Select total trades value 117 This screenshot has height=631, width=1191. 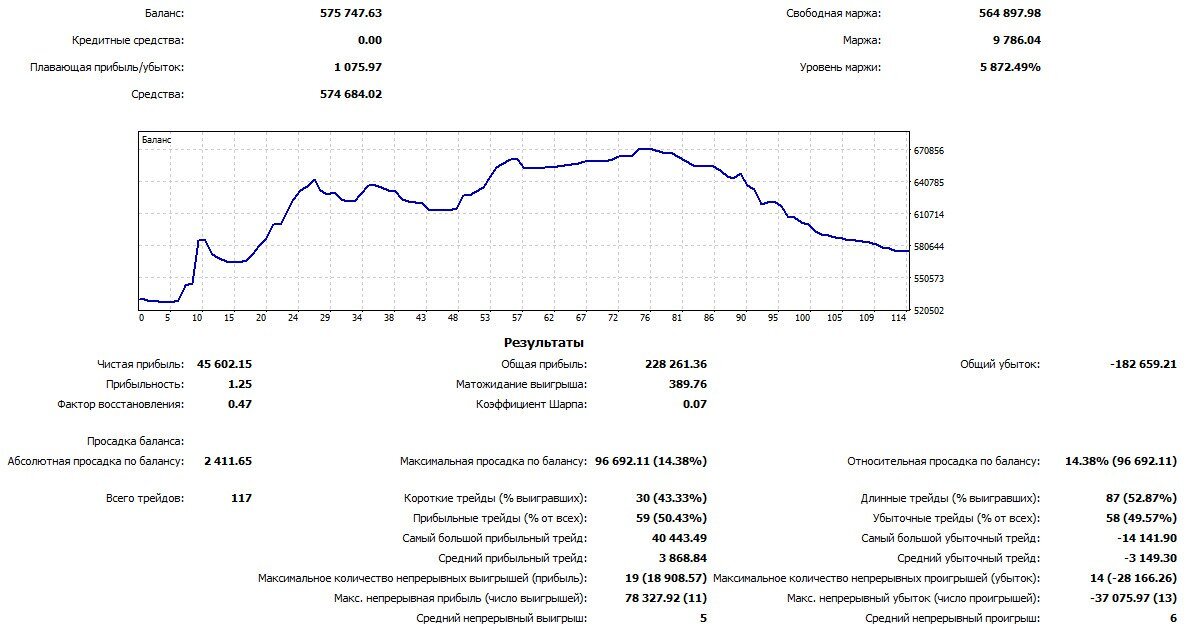coord(242,498)
